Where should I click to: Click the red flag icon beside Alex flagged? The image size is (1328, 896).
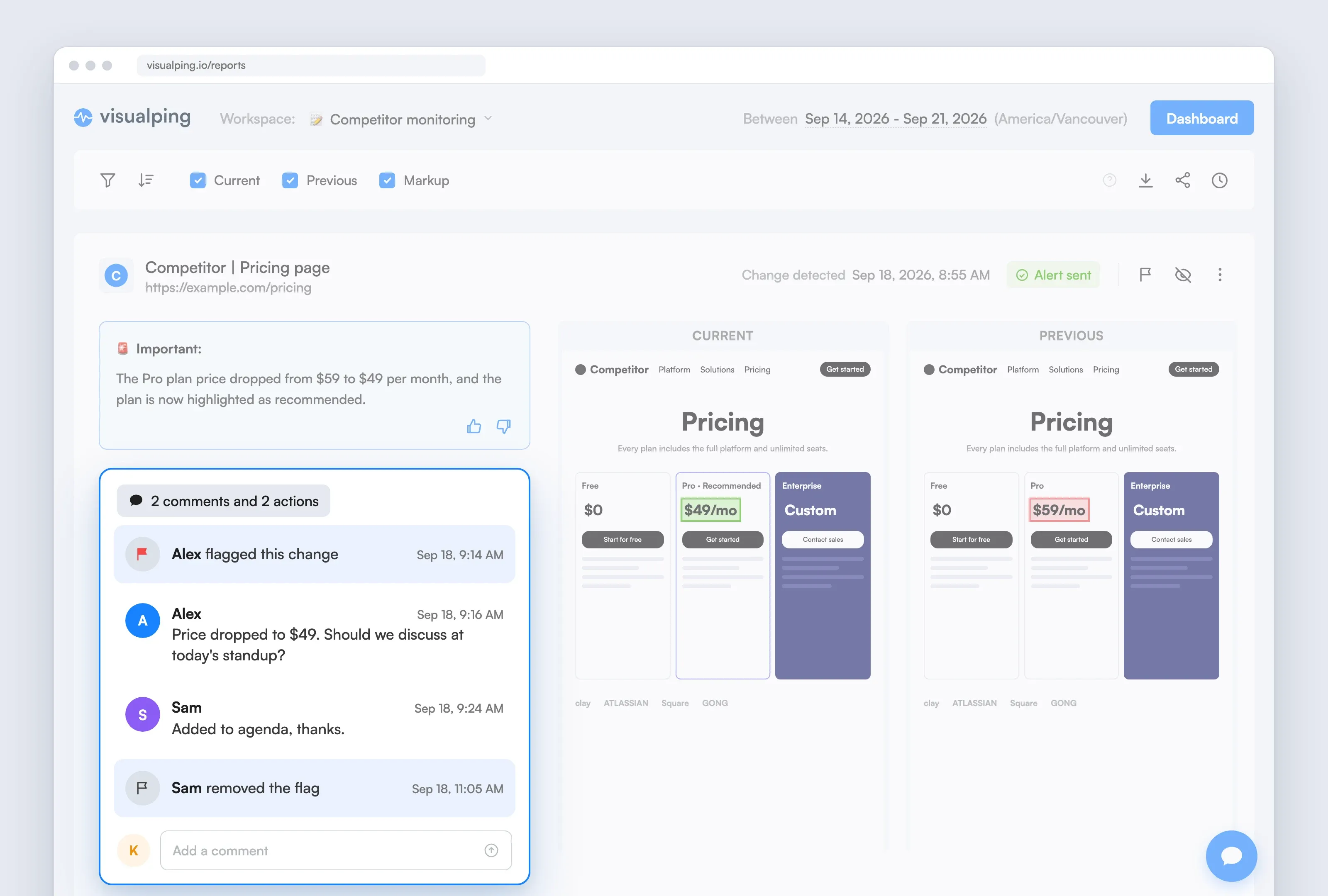click(x=142, y=554)
